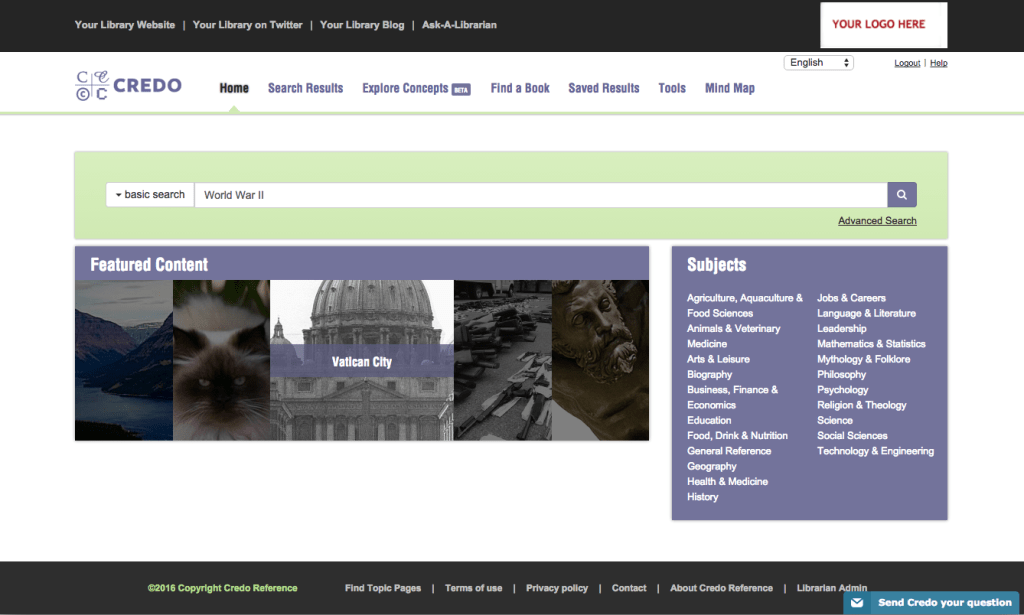Open the basic search type dropdown

[150, 195]
